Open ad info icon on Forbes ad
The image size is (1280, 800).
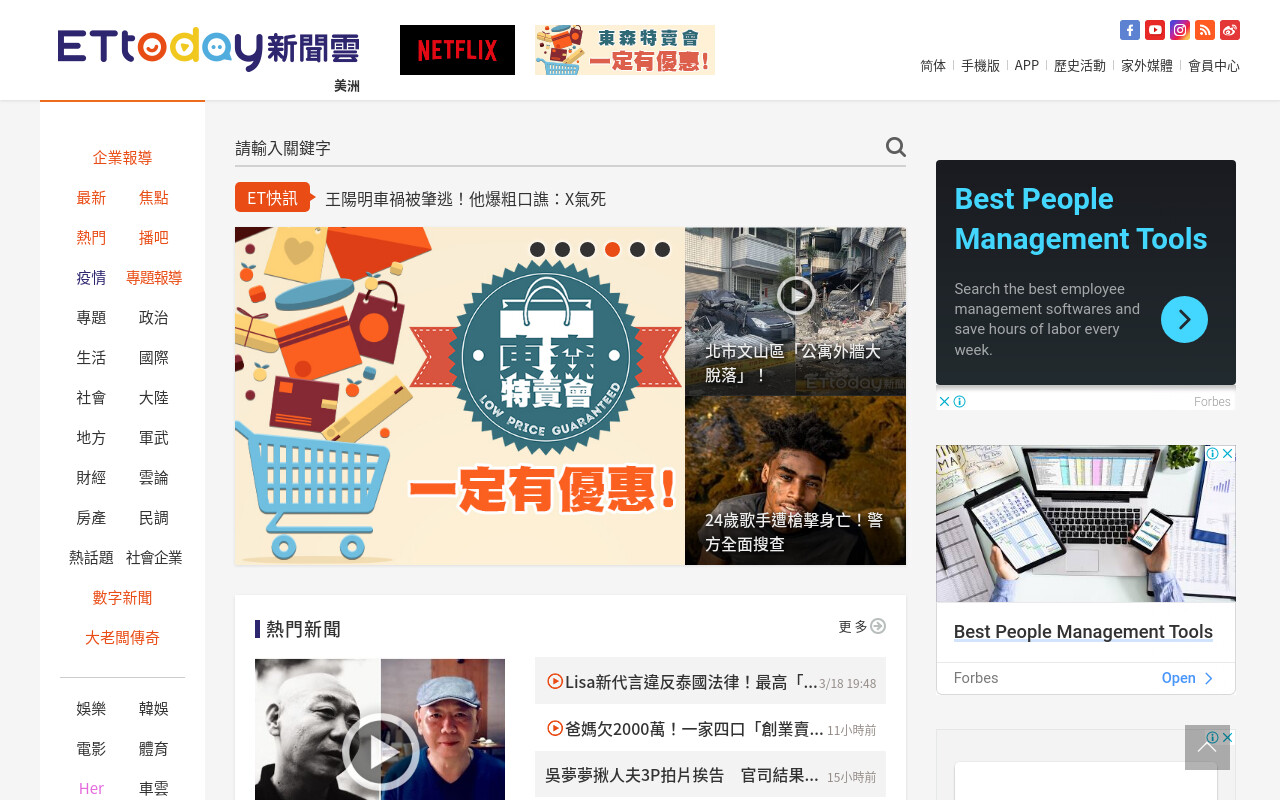pyautogui.click(x=959, y=401)
